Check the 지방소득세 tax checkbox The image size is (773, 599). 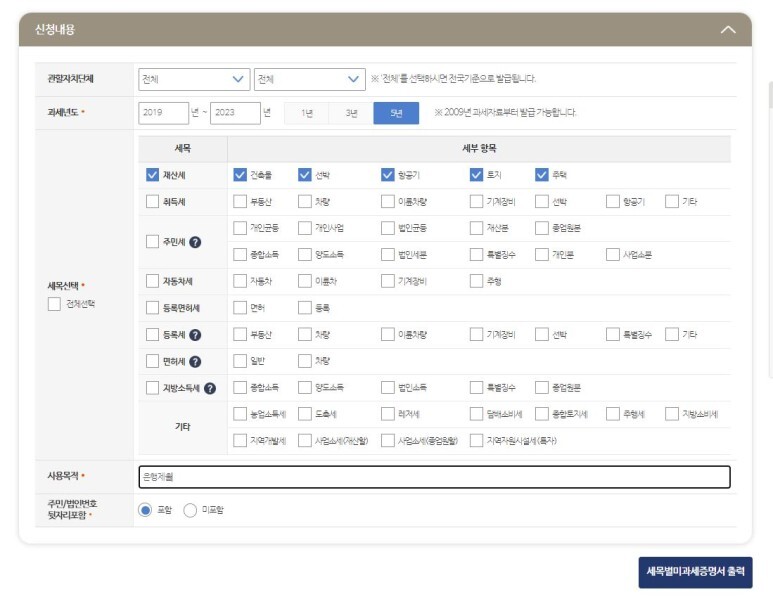152,388
